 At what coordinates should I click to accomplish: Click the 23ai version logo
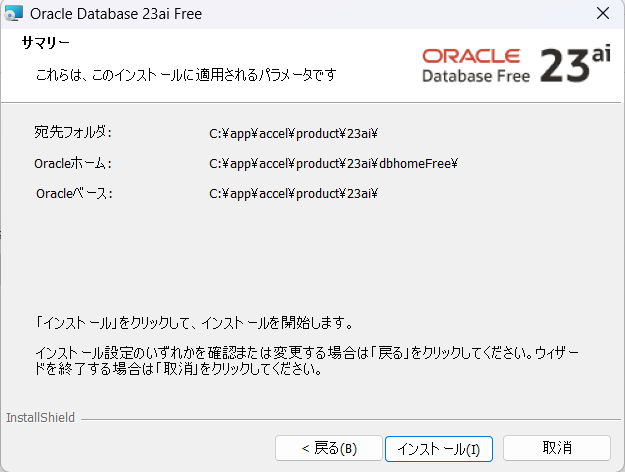pos(574,64)
